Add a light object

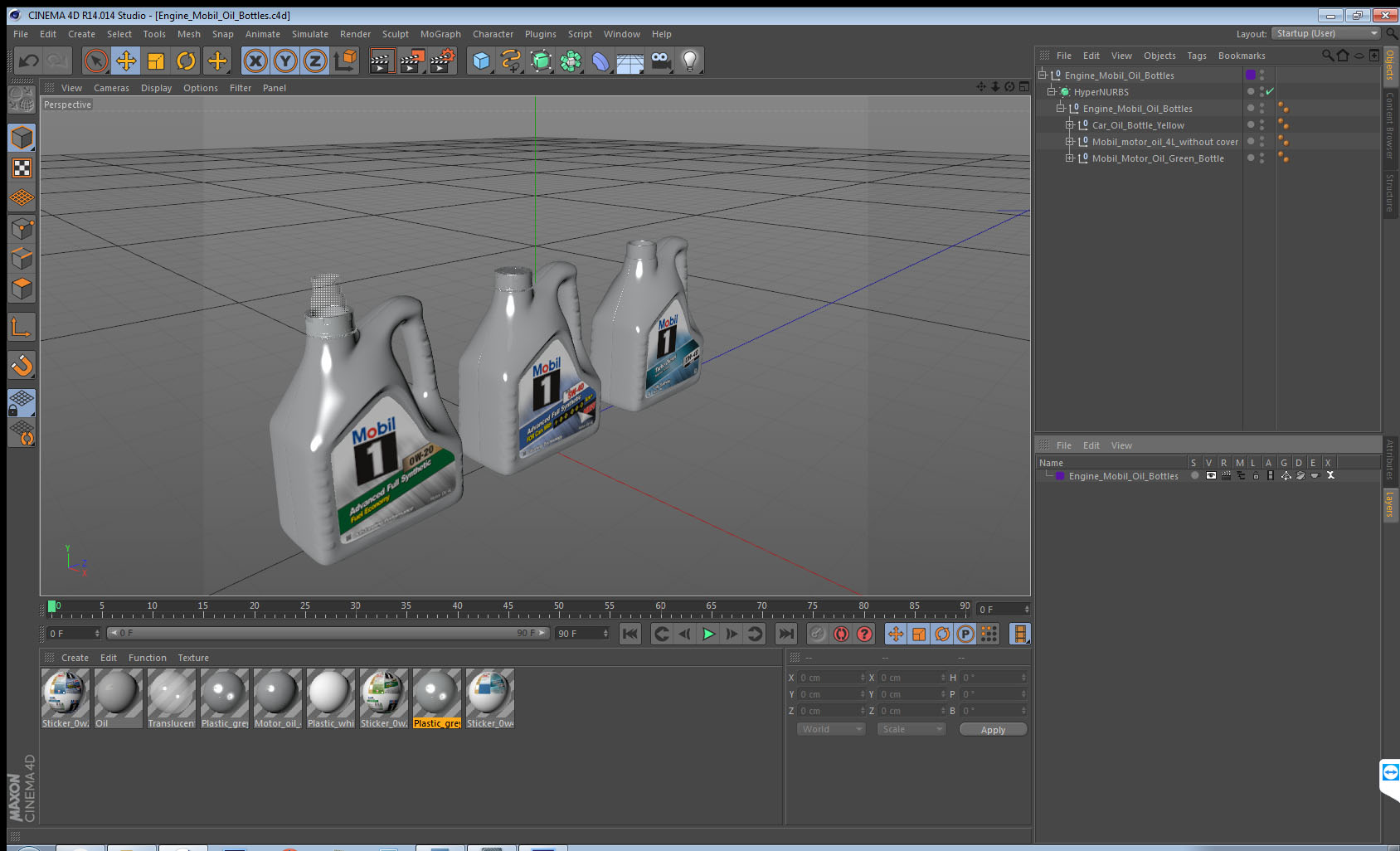point(690,61)
